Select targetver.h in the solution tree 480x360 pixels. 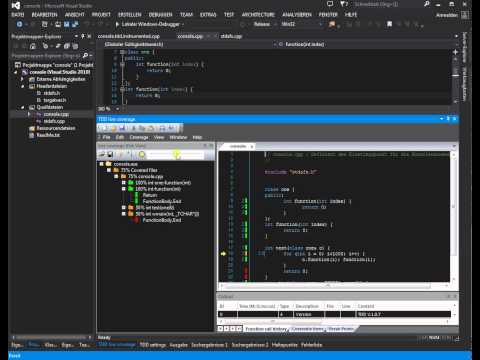(x=54, y=100)
